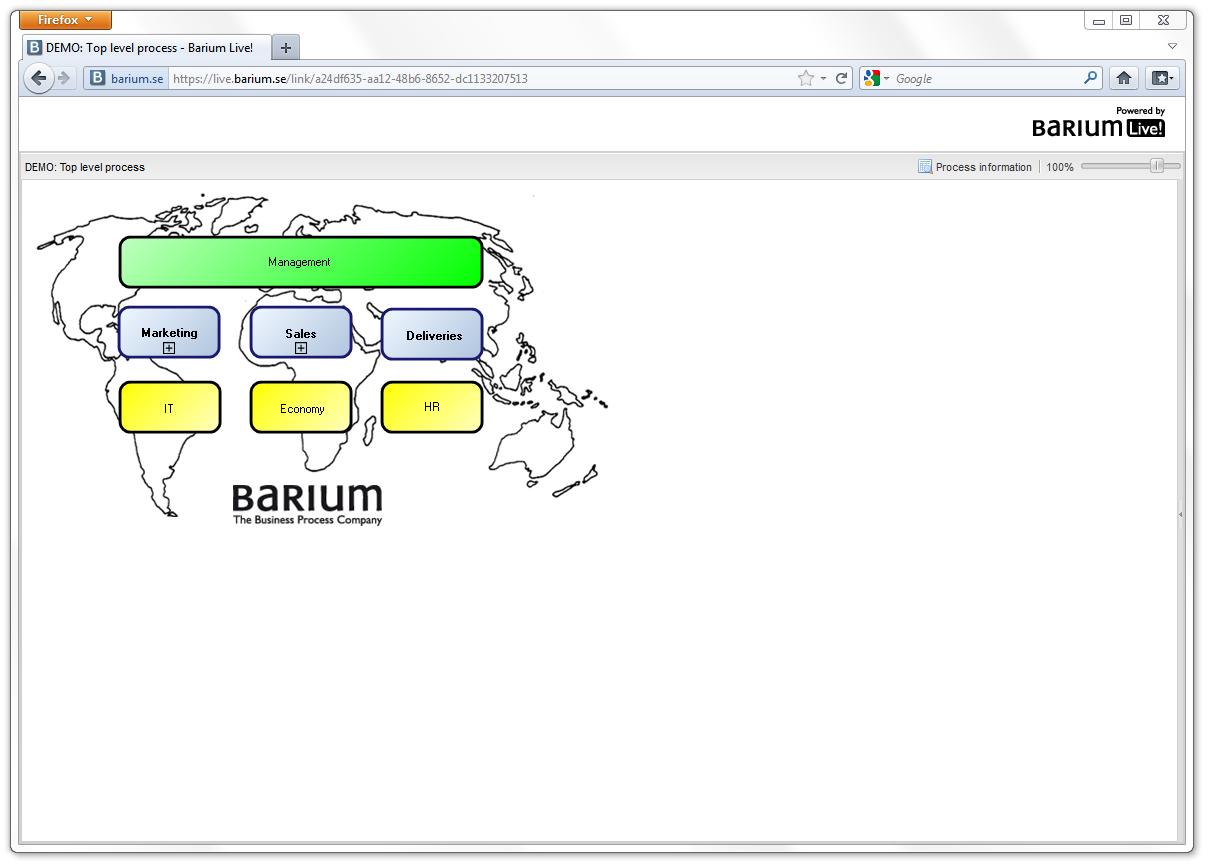Open the Firefox application menu

(65, 20)
